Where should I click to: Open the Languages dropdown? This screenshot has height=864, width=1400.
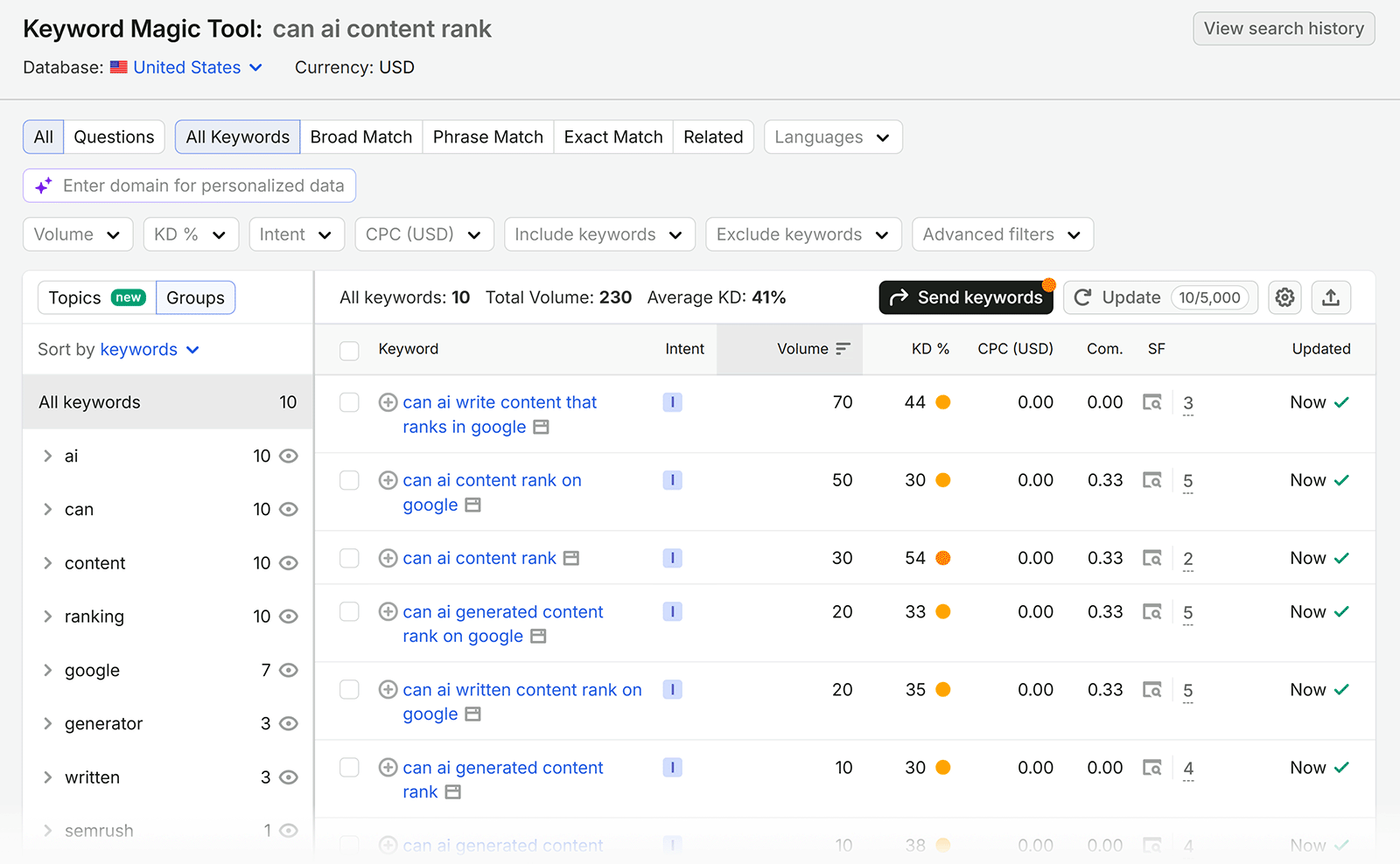click(x=833, y=137)
